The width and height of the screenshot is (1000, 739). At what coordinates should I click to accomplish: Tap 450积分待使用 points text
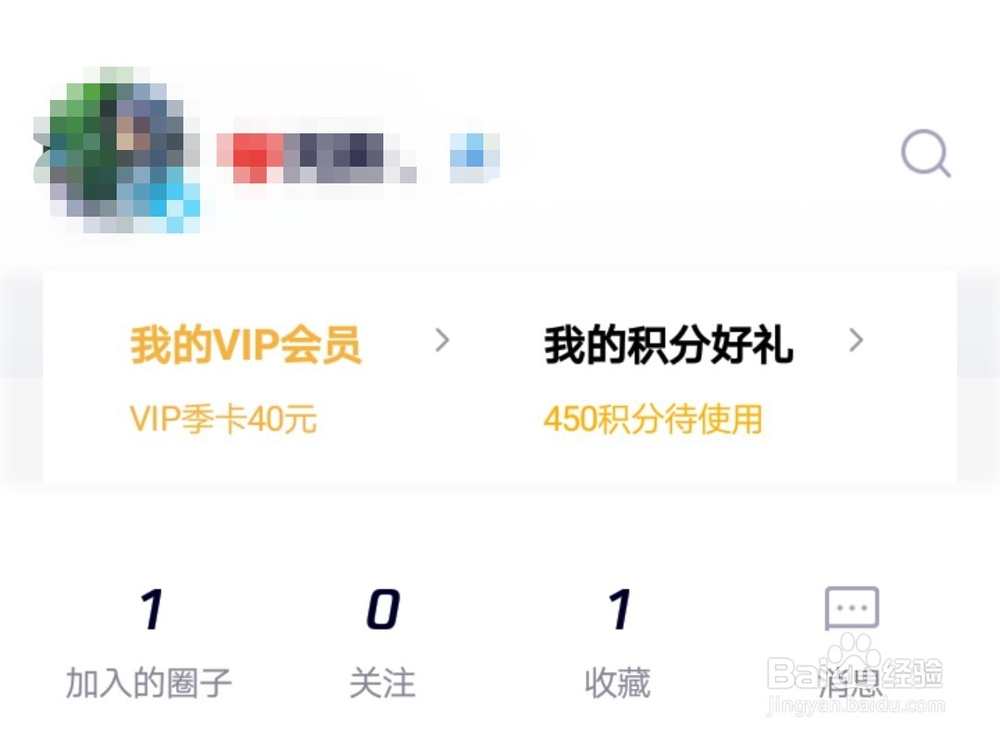pyautogui.click(x=653, y=420)
